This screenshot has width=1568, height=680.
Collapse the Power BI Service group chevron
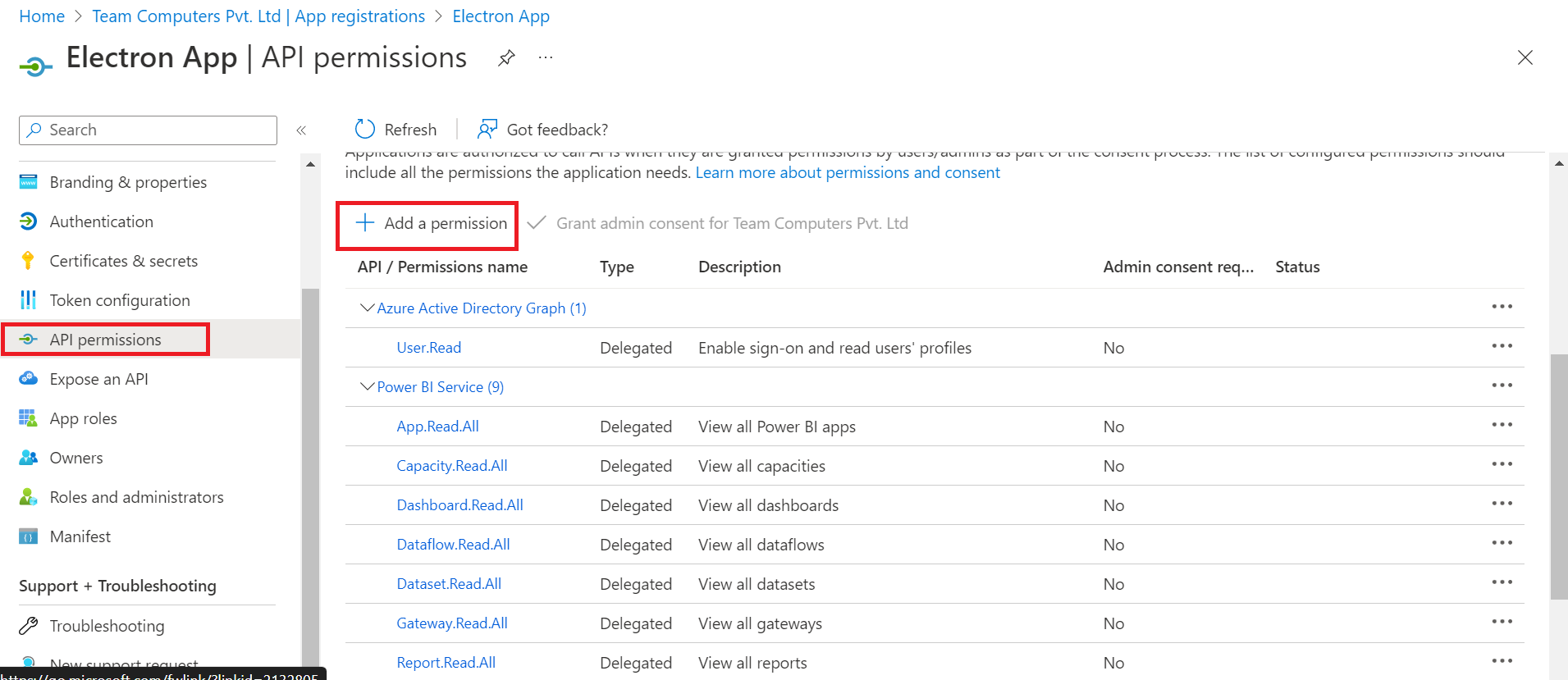368,386
